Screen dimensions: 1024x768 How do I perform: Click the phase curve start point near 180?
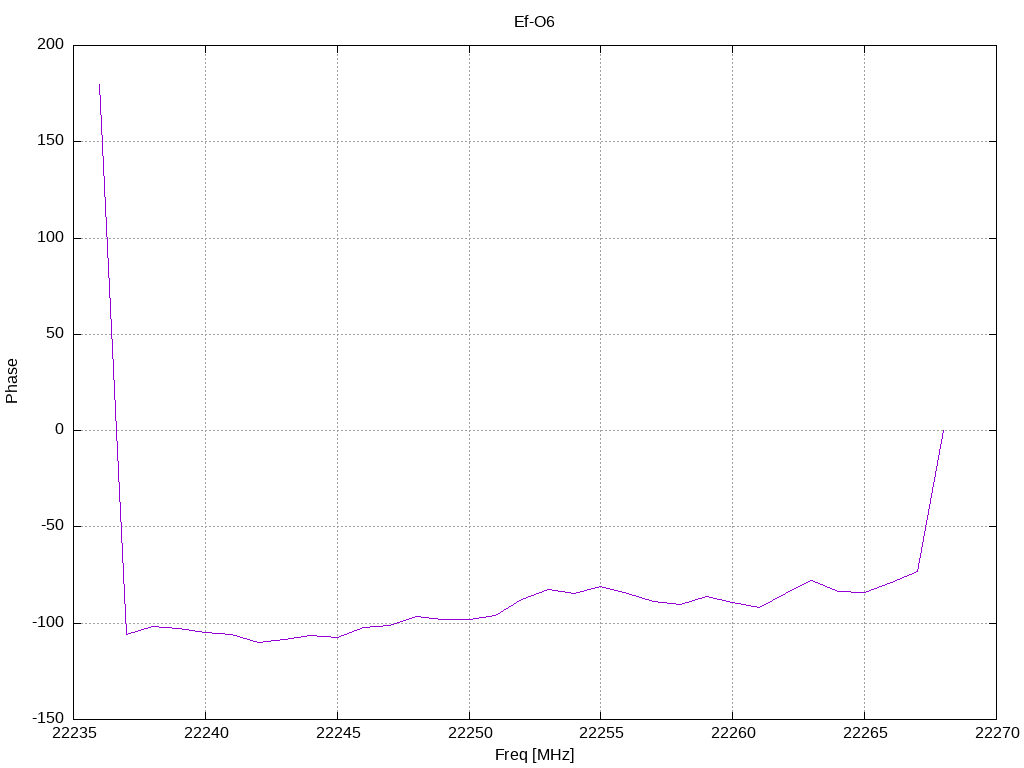[x=99, y=84]
